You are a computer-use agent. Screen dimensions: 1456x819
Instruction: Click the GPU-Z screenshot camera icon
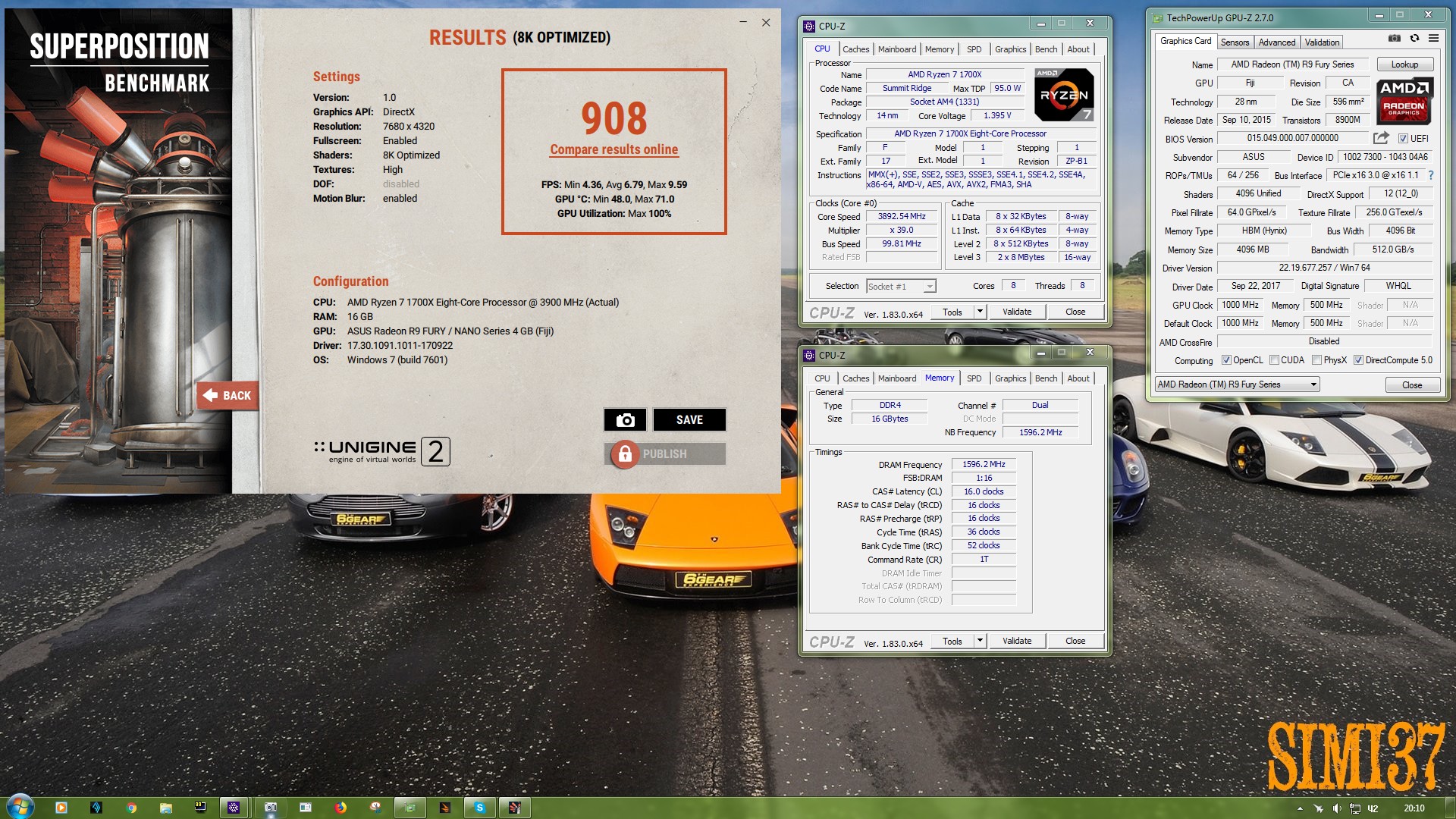1394,38
